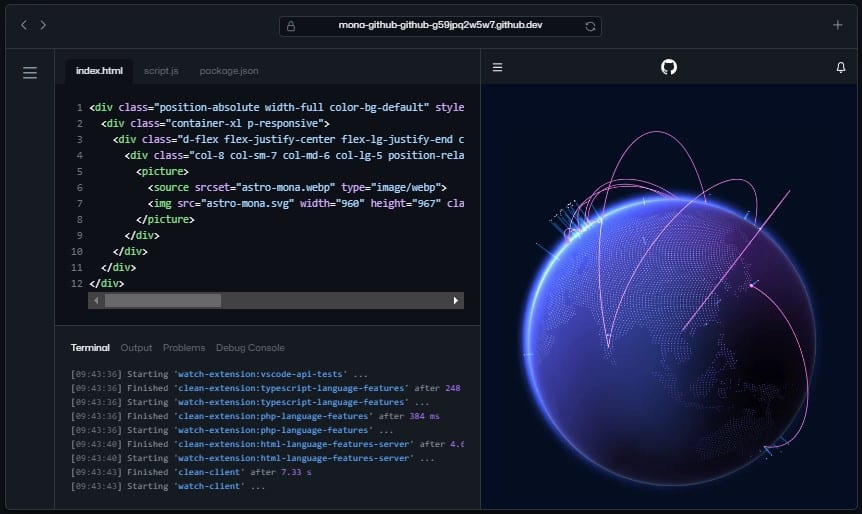The height and width of the screenshot is (514, 862).
Task: Switch to Debug Console tab
Action: [x=250, y=348]
